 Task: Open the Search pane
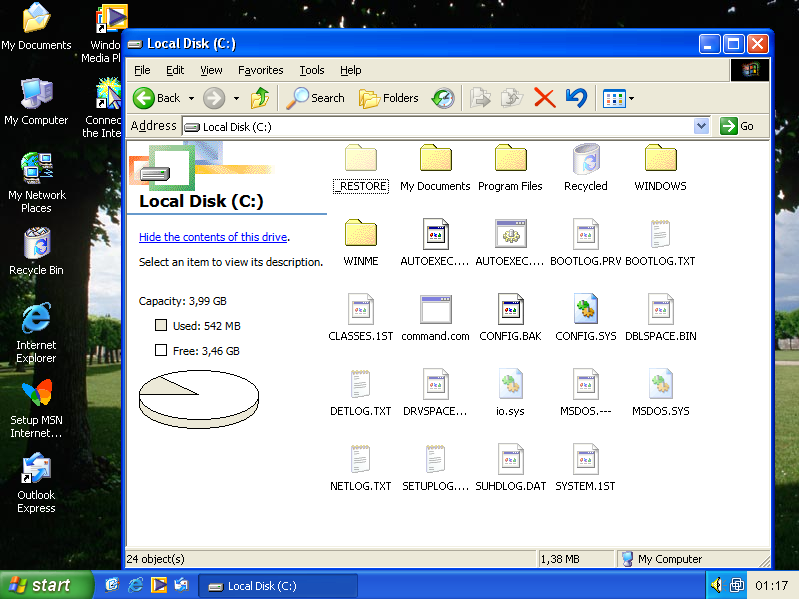pos(315,98)
